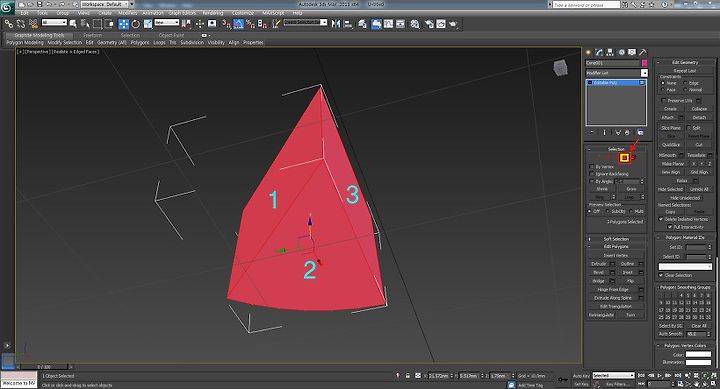Activate the Select Object tool
Viewport: 720px width, 389px height.
click(x=73, y=24)
